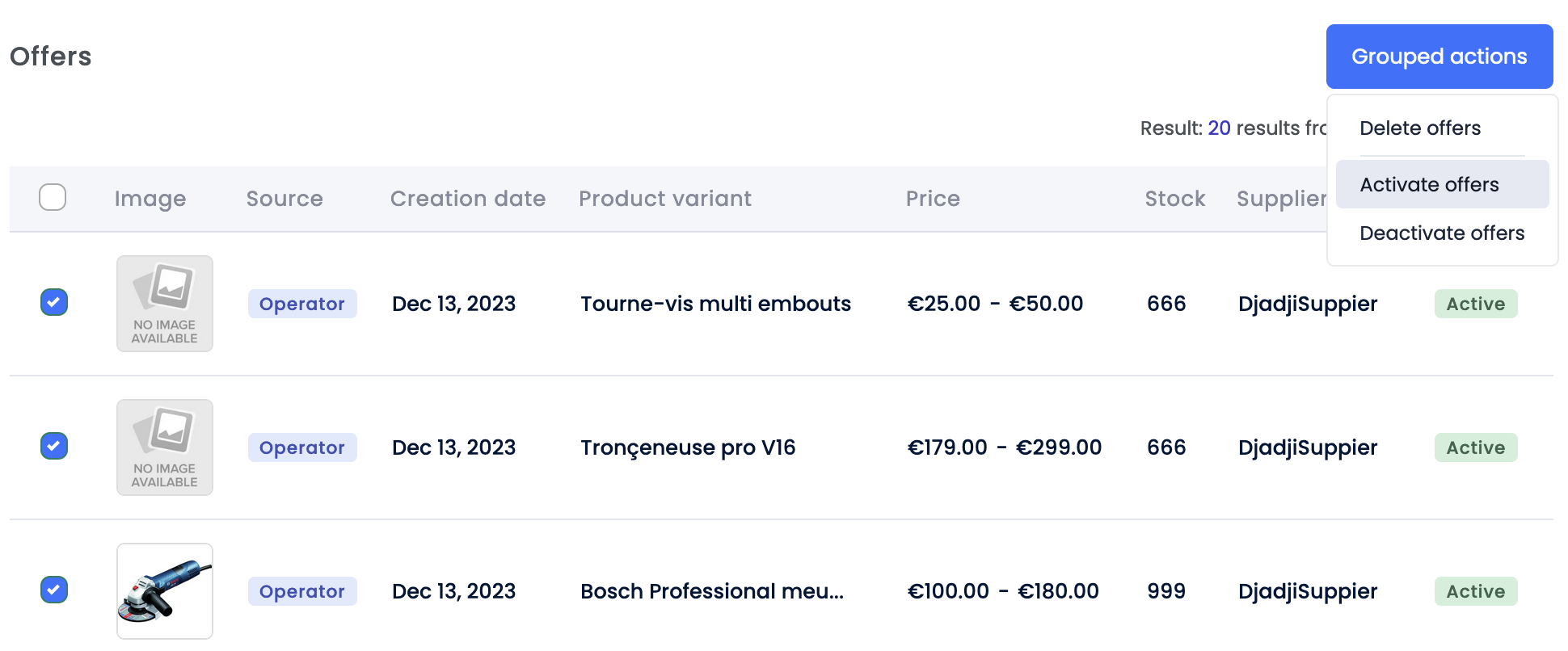The image size is (1568, 651).
Task: Click the 20 results count link
Action: click(1219, 128)
